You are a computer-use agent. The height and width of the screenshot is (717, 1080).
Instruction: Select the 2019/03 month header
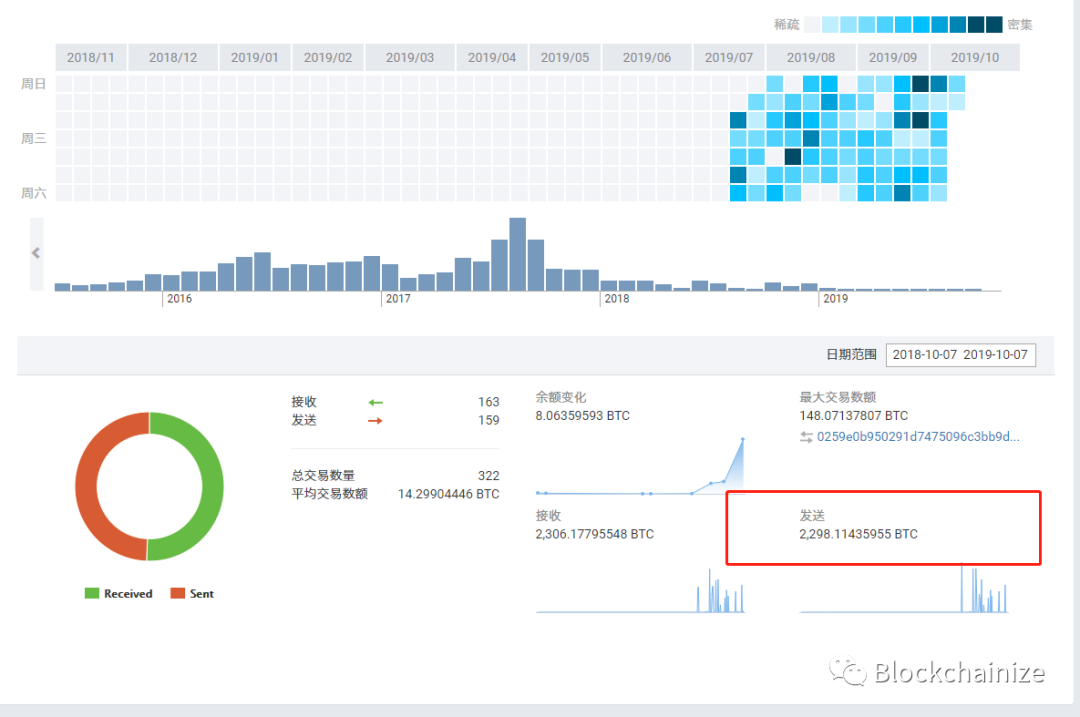(410, 58)
